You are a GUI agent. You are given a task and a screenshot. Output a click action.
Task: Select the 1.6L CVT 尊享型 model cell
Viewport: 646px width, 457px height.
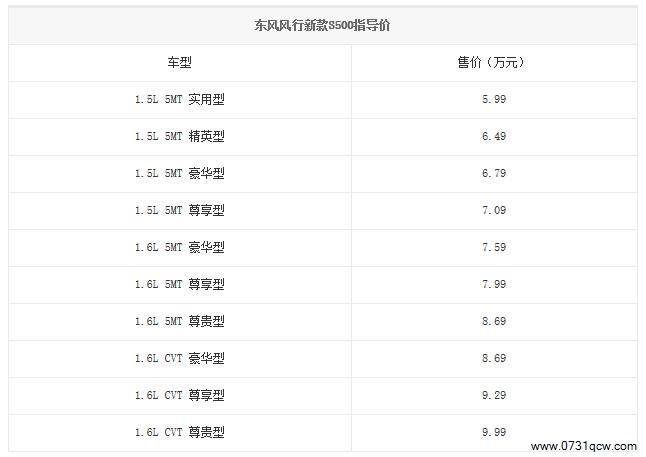pyautogui.click(x=180, y=395)
